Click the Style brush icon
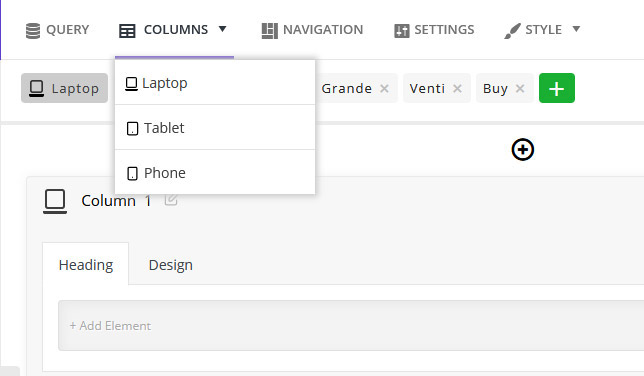Viewport: 644px width, 376px height. (512, 31)
